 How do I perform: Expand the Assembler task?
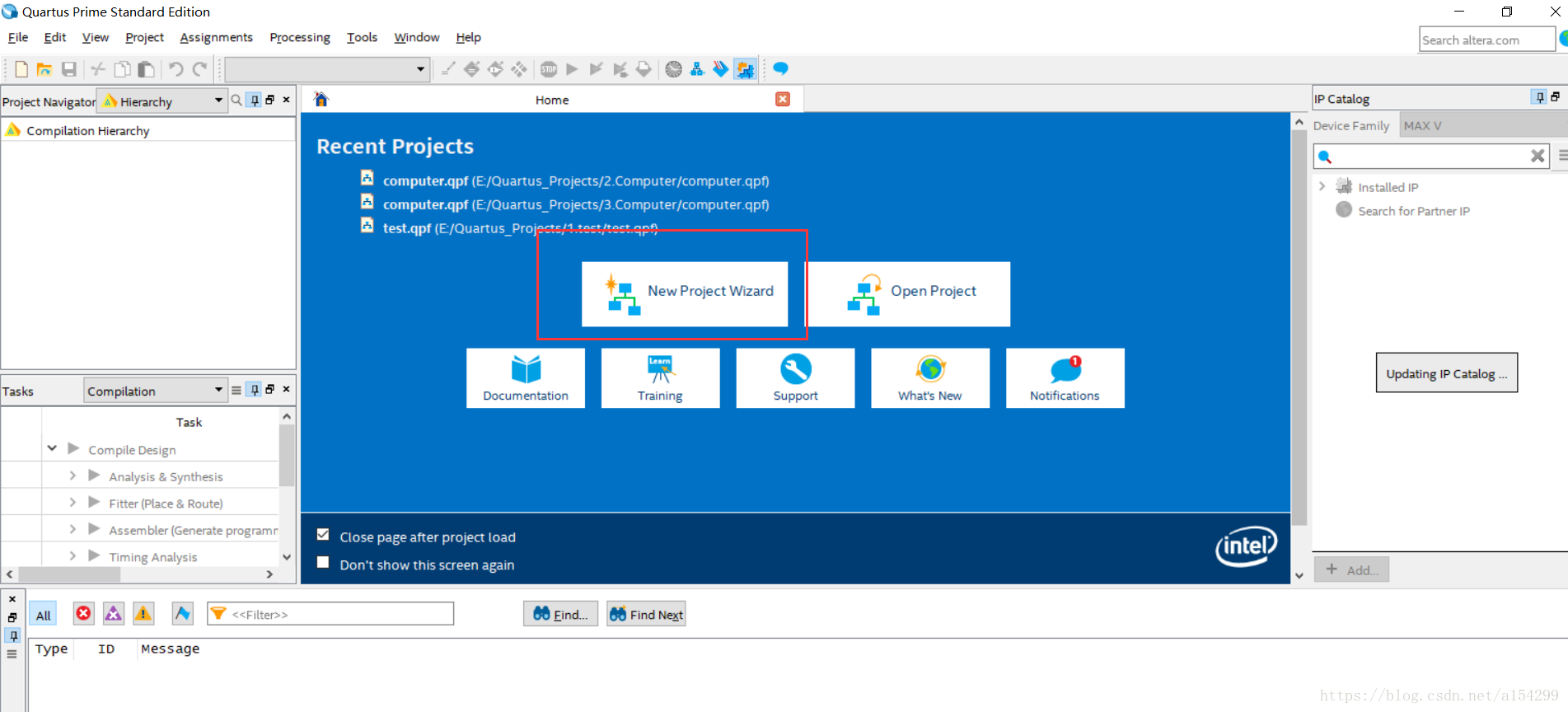click(x=73, y=529)
